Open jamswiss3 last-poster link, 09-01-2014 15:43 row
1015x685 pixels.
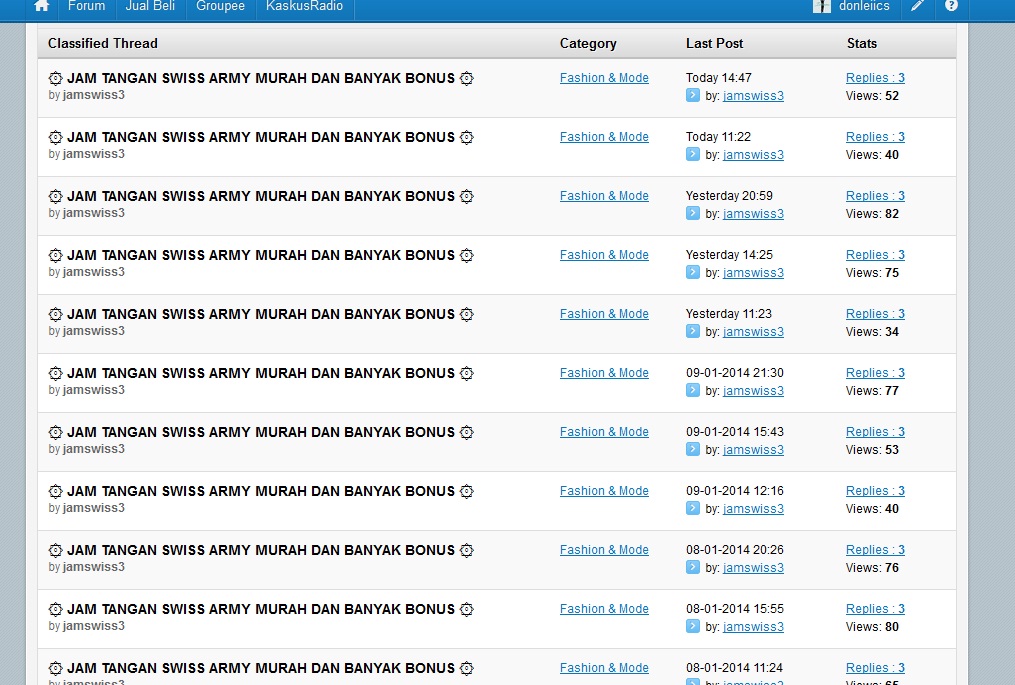coord(753,449)
